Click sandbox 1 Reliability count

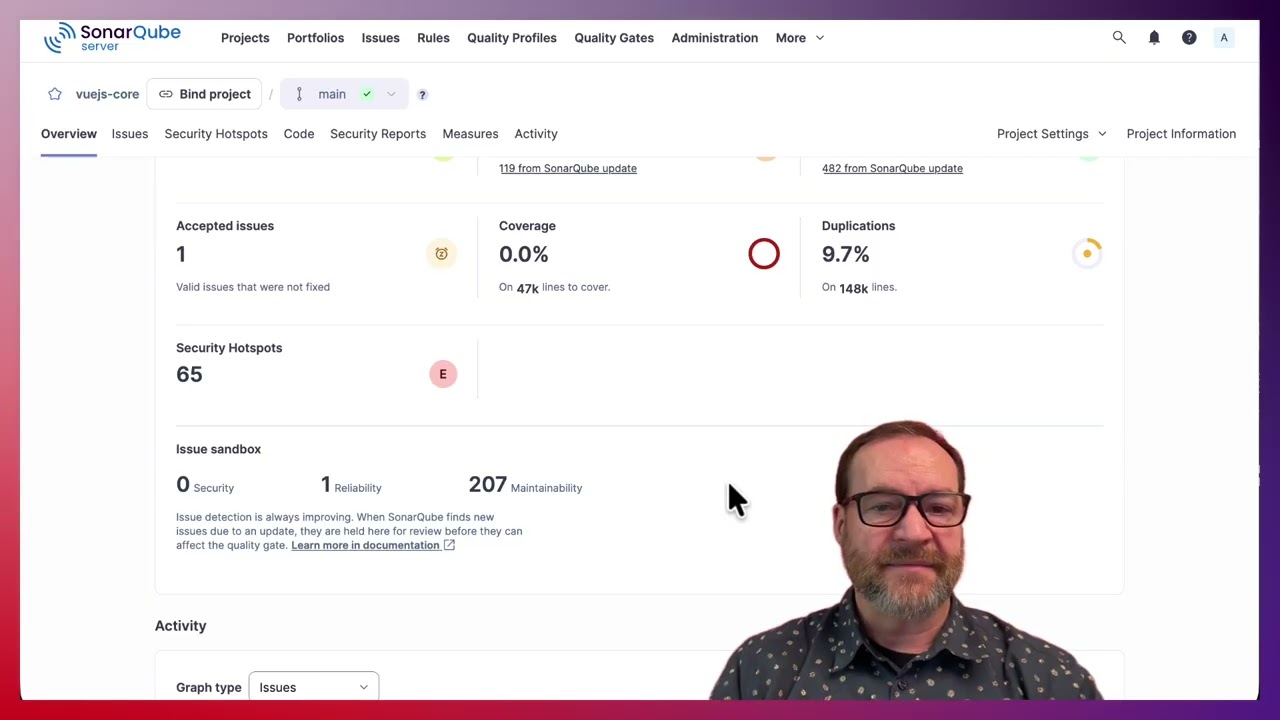(325, 484)
